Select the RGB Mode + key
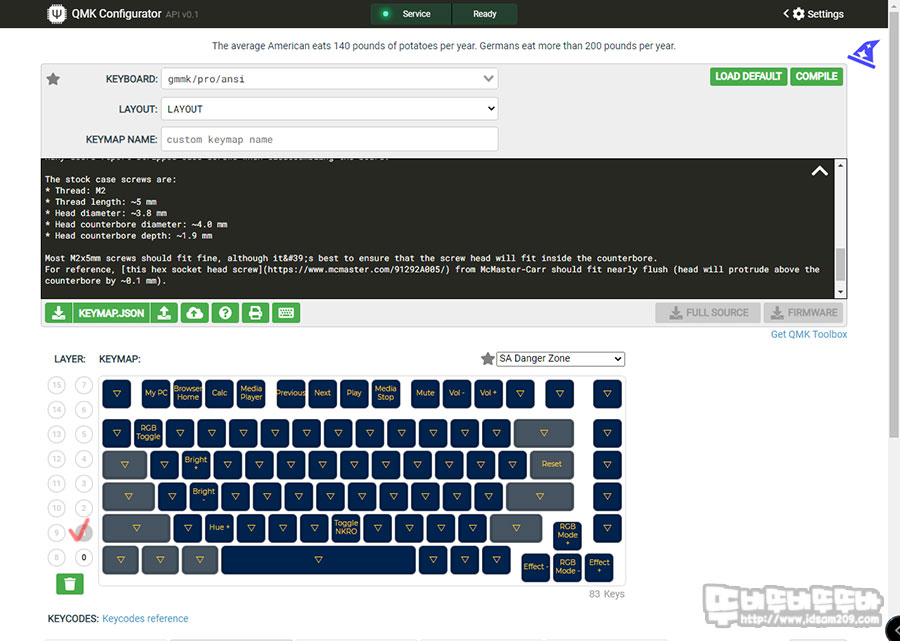Image resolution: width=900 pixels, height=641 pixels. click(x=568, y=535)
